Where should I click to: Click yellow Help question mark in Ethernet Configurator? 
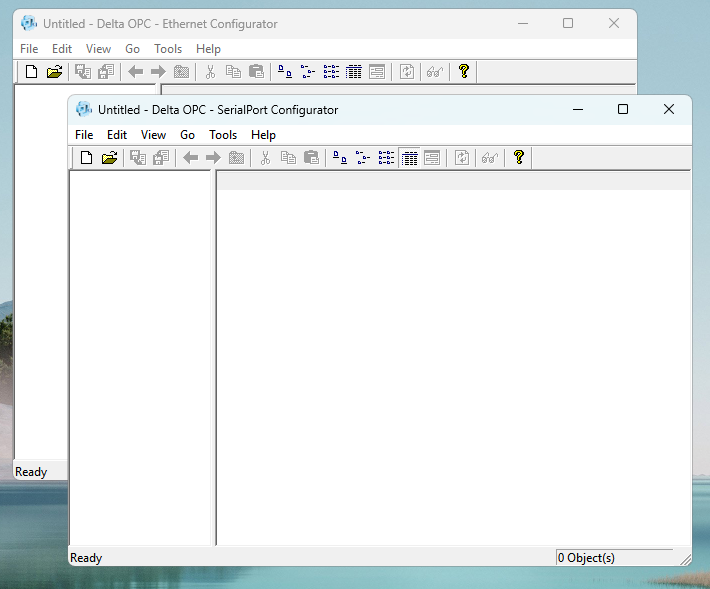464,71
